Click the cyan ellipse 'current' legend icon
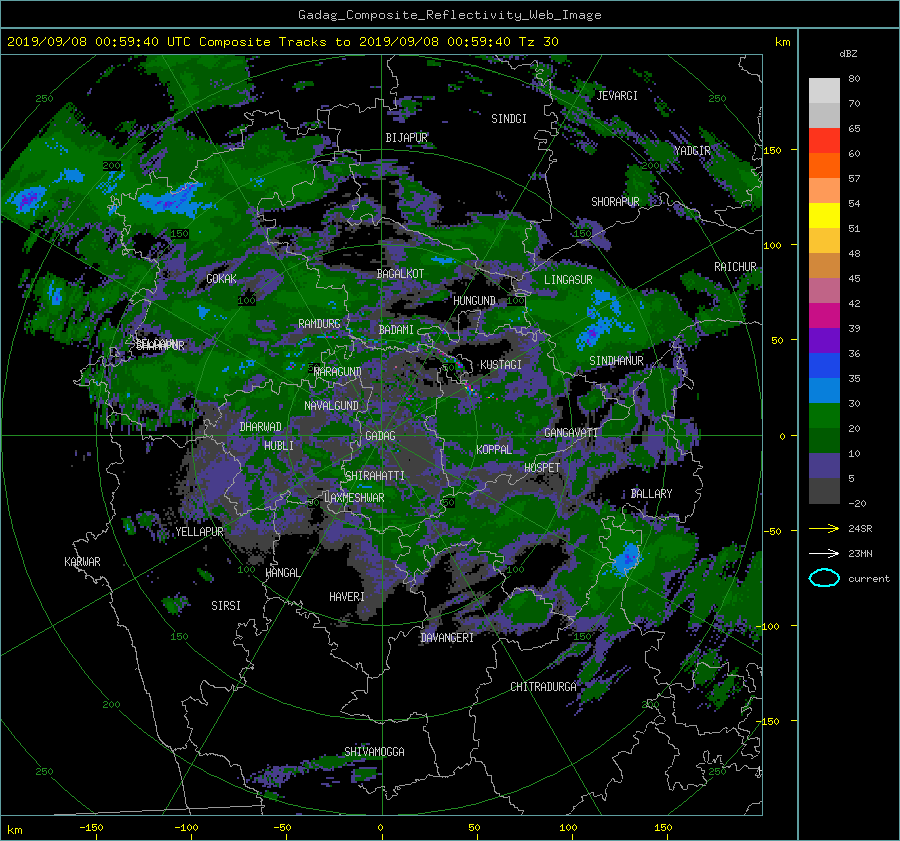The width and height of the screenshot is (900, 841). click(824, 578)
